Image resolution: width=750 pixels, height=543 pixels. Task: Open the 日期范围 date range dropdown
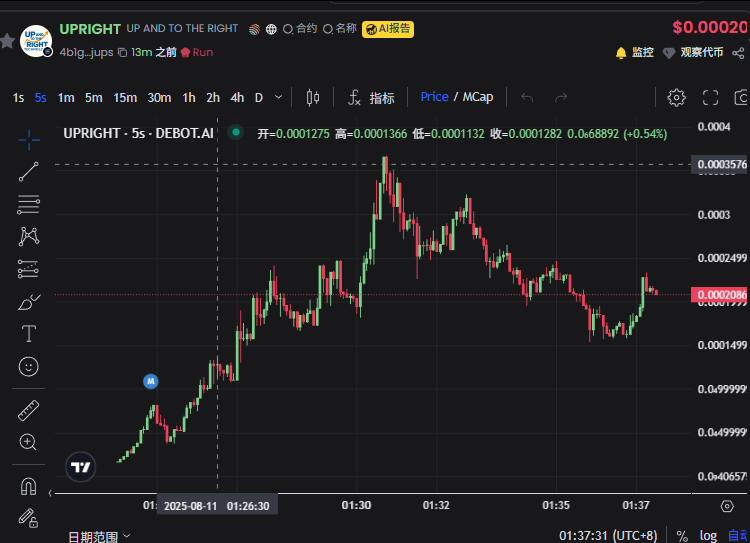tap(99, 536)
